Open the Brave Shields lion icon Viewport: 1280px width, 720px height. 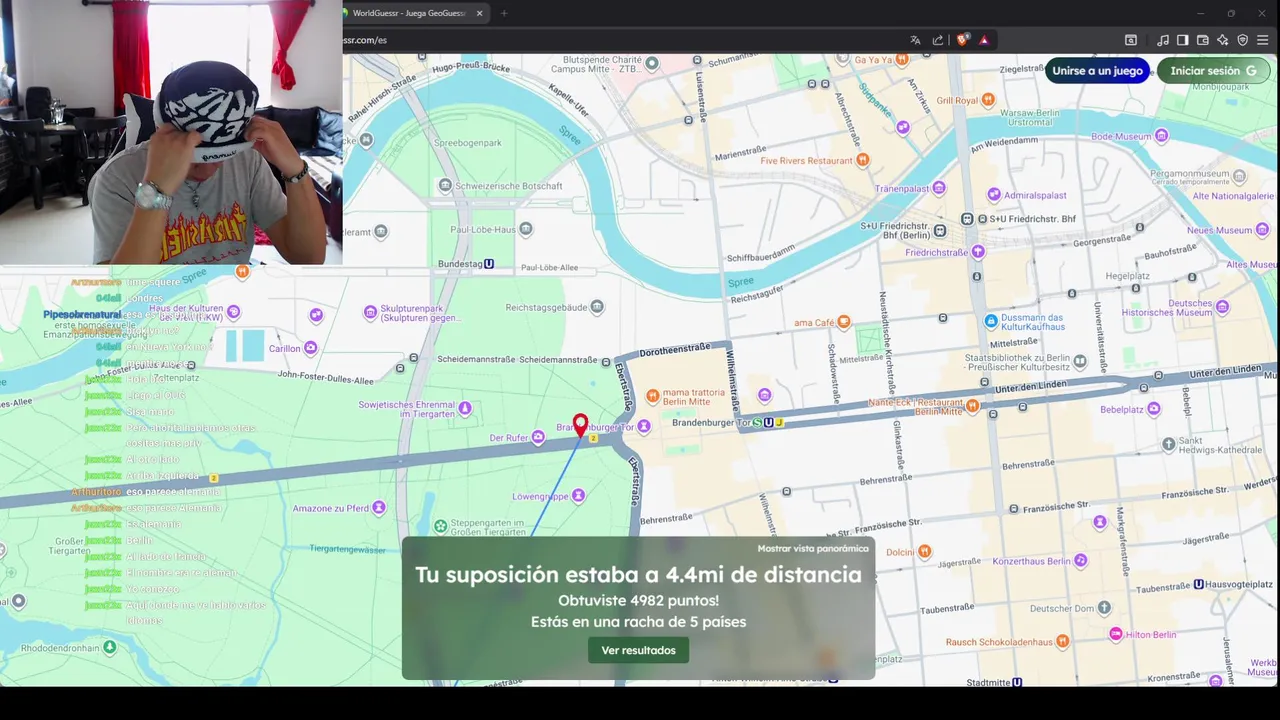(x=962, y=40)
